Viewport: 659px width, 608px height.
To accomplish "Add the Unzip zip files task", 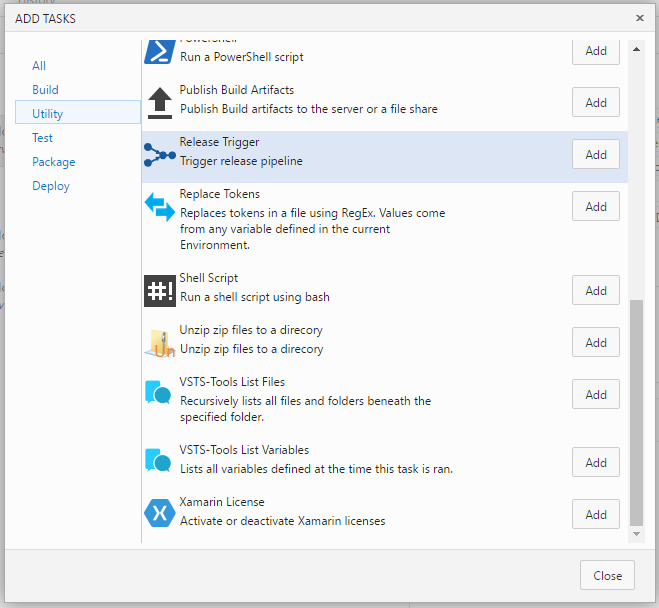I will (x=596, y=343).
